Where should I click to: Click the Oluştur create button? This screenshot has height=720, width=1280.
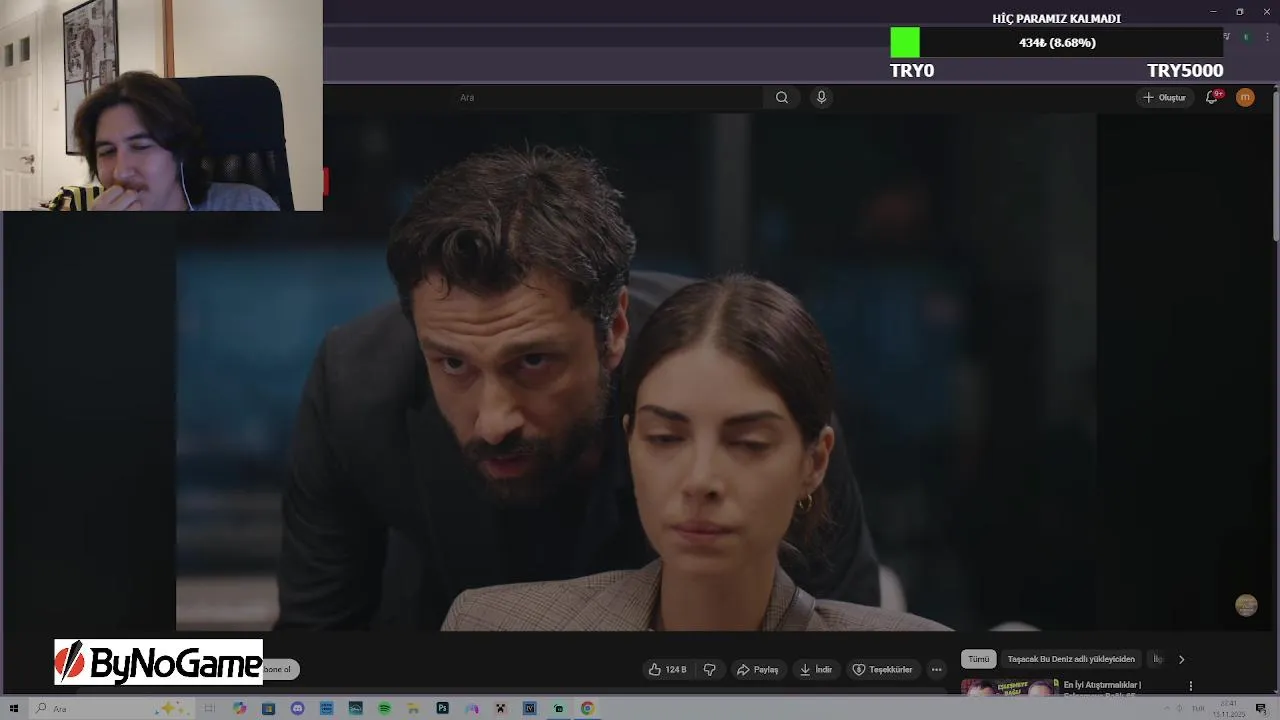pos(1164,97)
